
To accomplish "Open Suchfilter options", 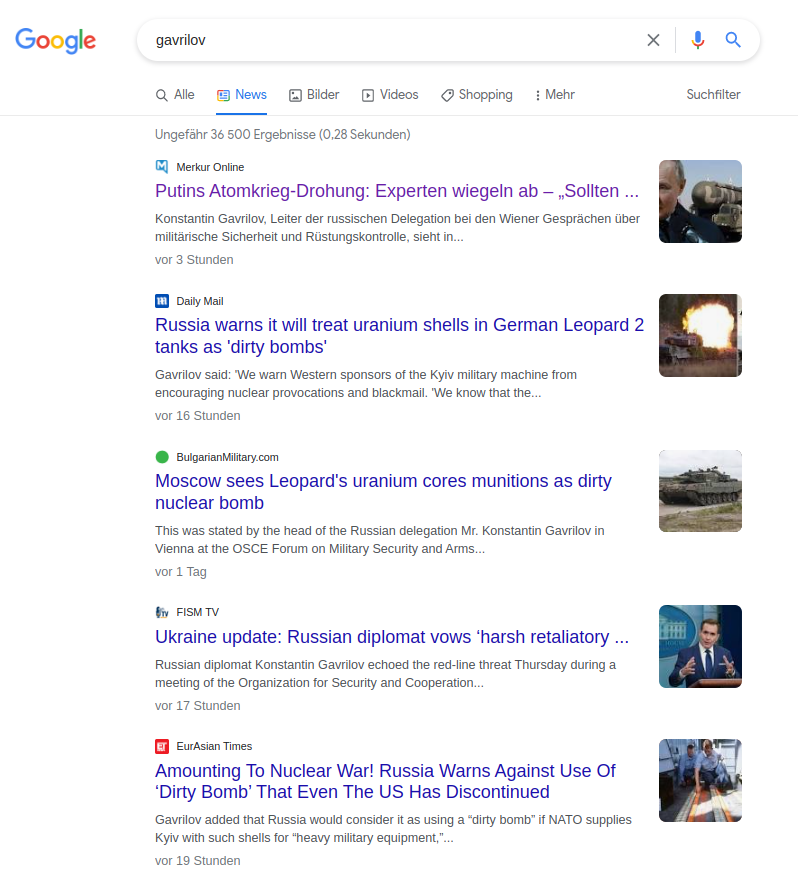I will pyautogui.click(x=713, y=95).
